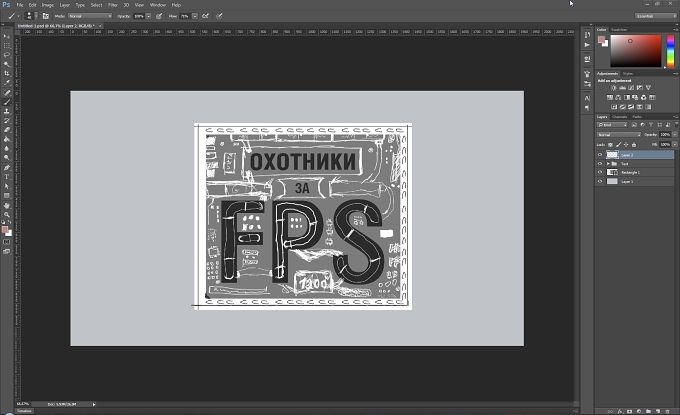The height and width of the screenshot is (415, 680).
Task: Select the Lasso tool
Action: click(7, 55)
